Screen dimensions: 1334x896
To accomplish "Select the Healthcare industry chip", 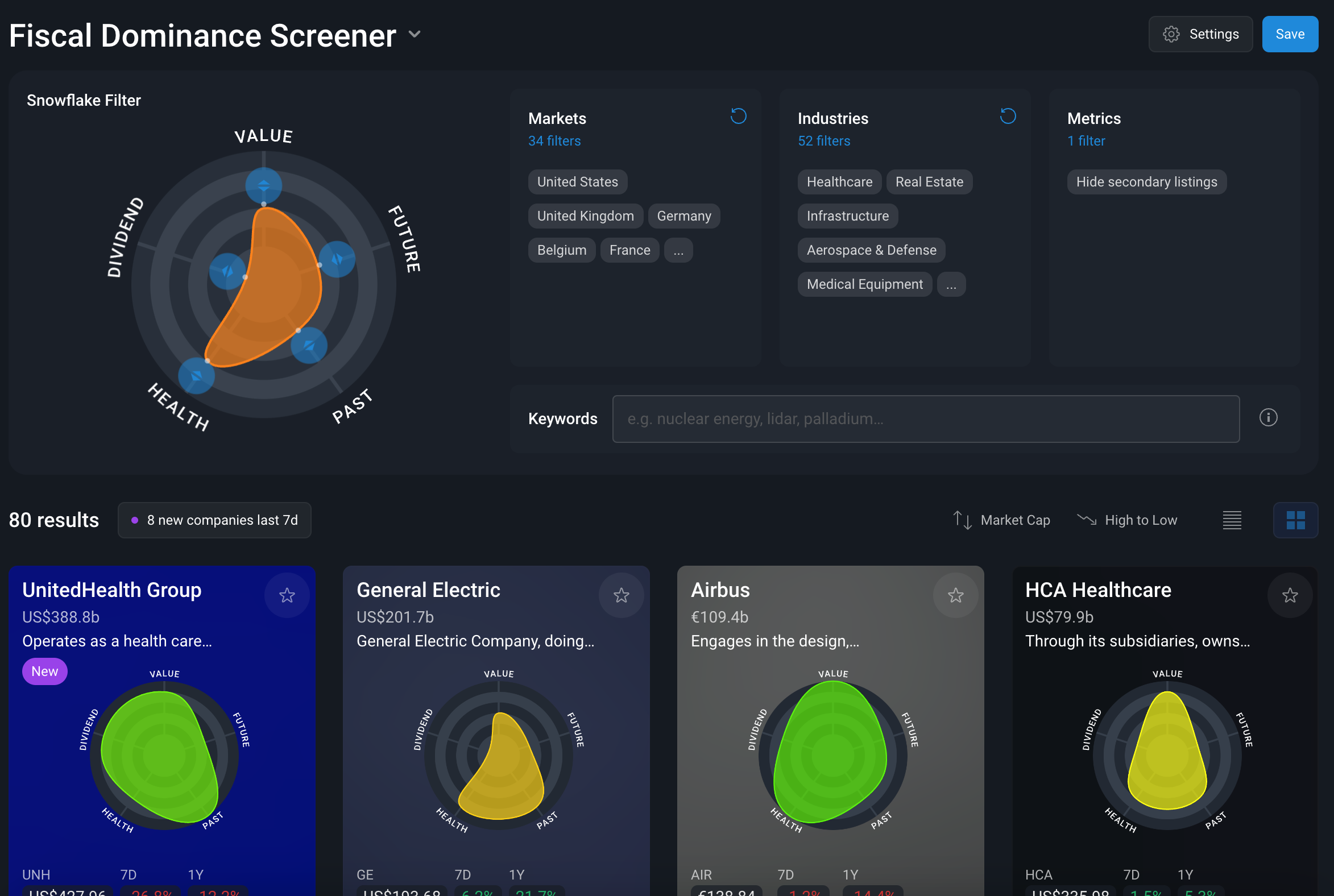I will click(x=839, y=182).
